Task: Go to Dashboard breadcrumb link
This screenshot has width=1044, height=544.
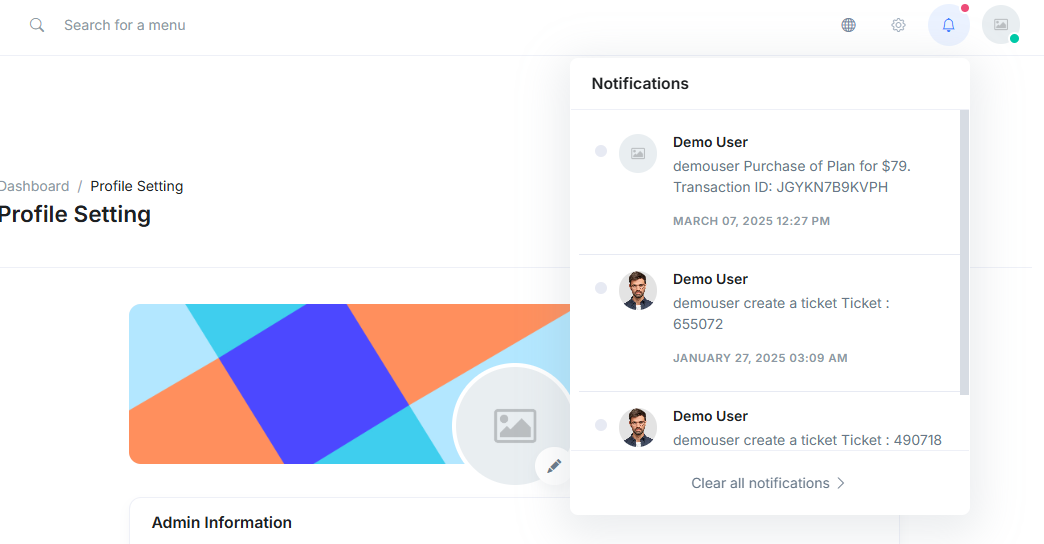Action: [34, 186]
